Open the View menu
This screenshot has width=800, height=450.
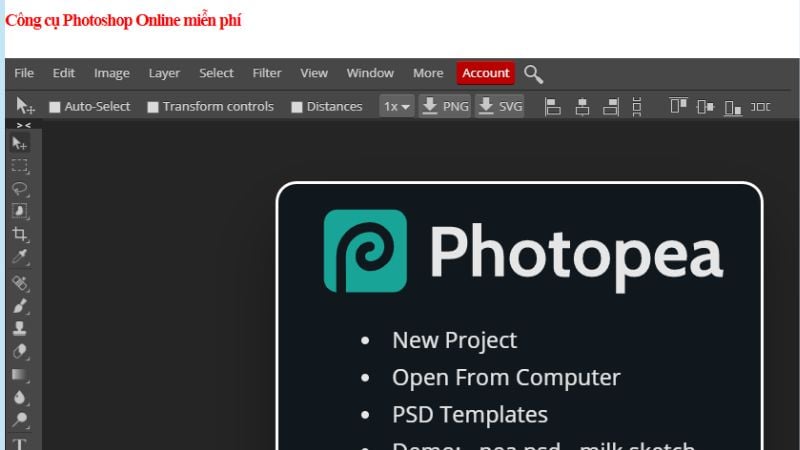coord(314,73)
